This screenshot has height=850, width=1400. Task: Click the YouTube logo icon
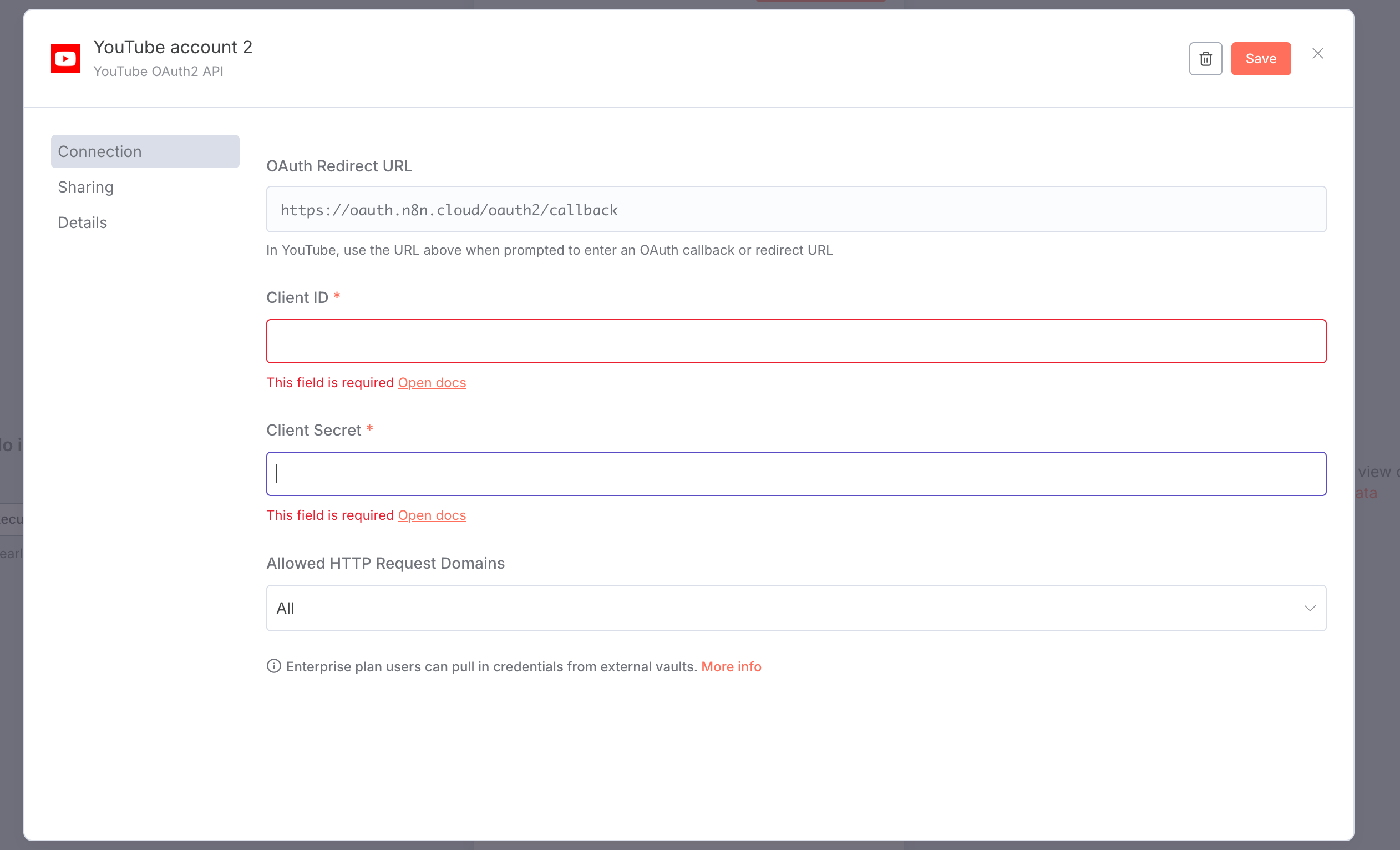pos(65,58)
